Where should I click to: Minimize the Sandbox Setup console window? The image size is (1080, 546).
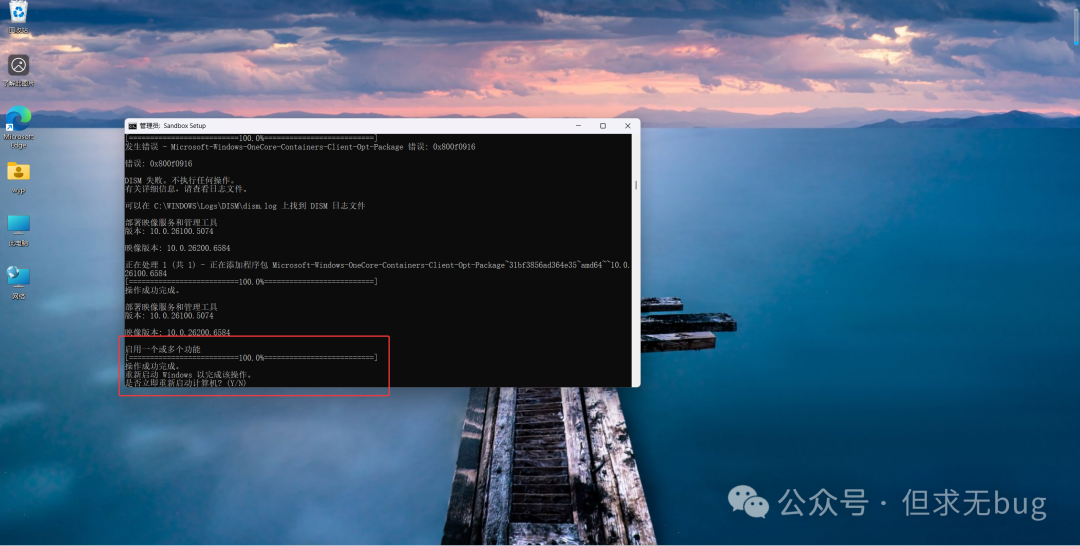tap(576, 126)
